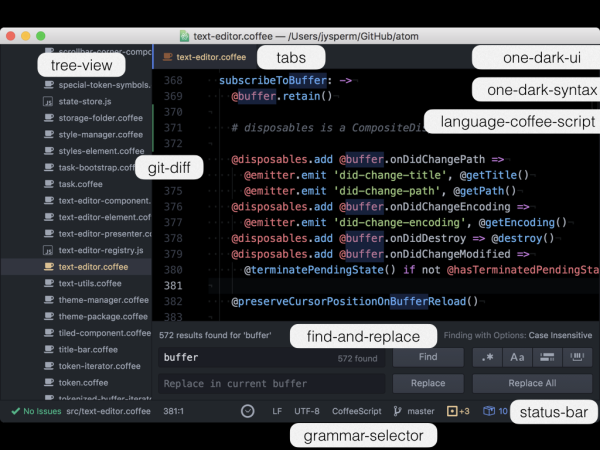Open text-editor-component file in tree view
This screenshot has height=450, width=600.
coord(104,201)
